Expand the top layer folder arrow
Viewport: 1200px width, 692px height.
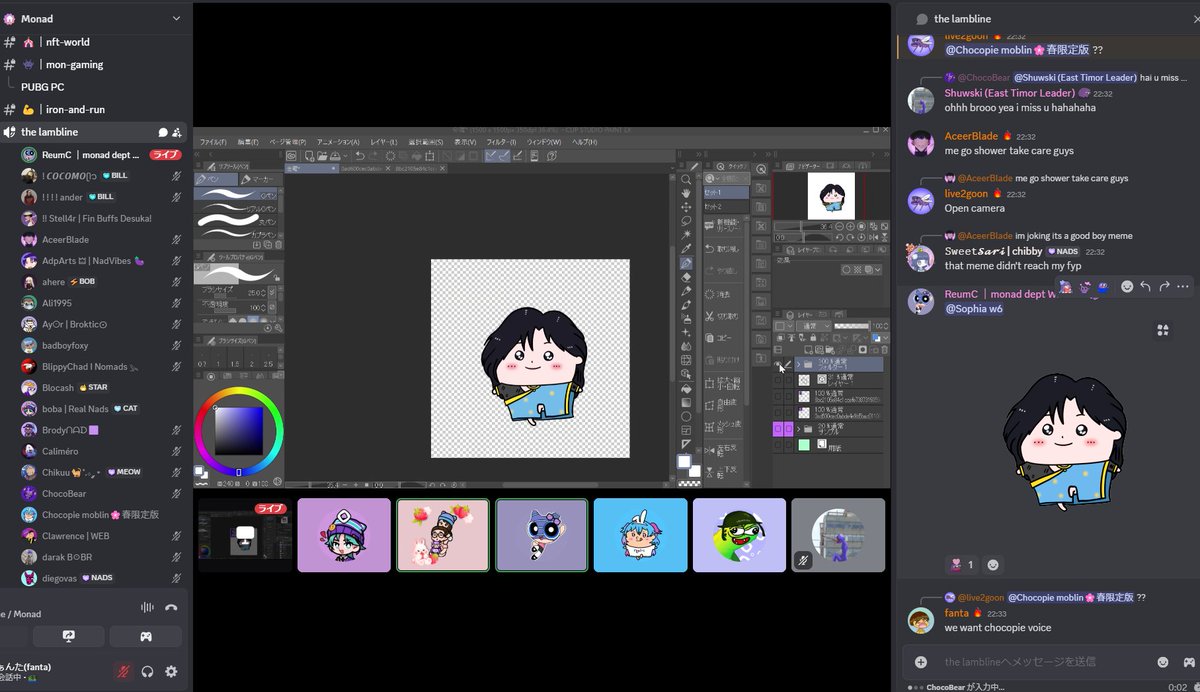798,364
